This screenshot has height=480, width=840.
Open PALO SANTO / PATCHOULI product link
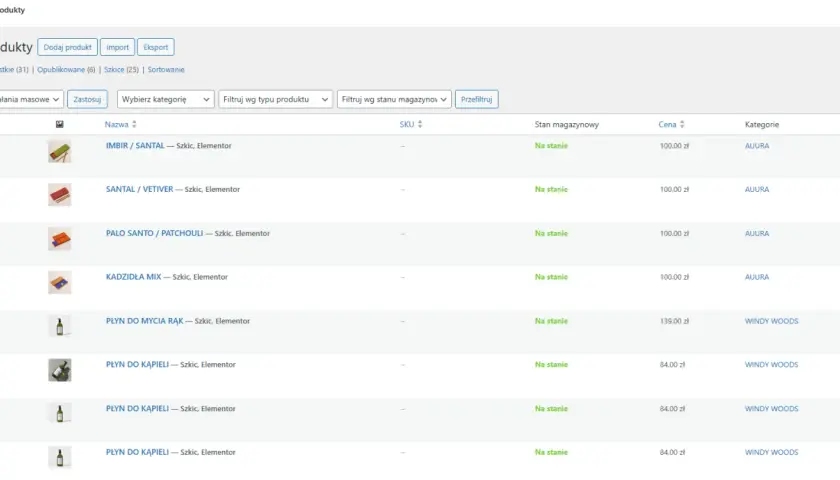click(x=154, y=233)
